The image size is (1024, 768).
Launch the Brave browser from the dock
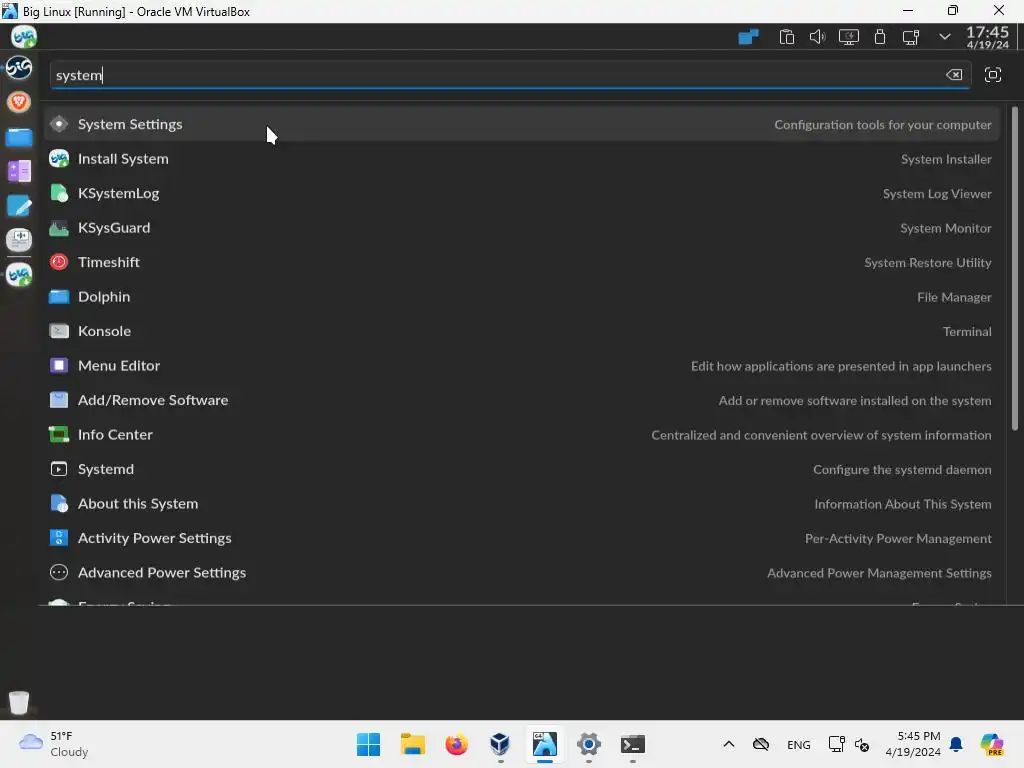(x=19, y=102)
